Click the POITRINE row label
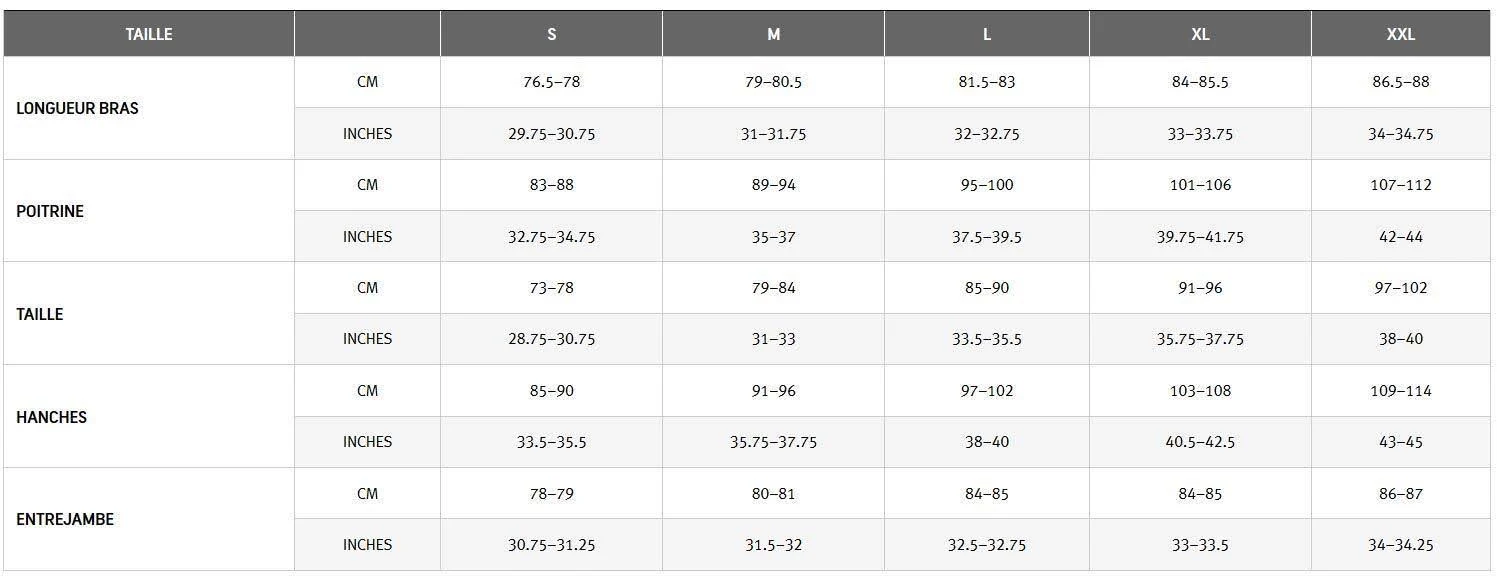 50,212
